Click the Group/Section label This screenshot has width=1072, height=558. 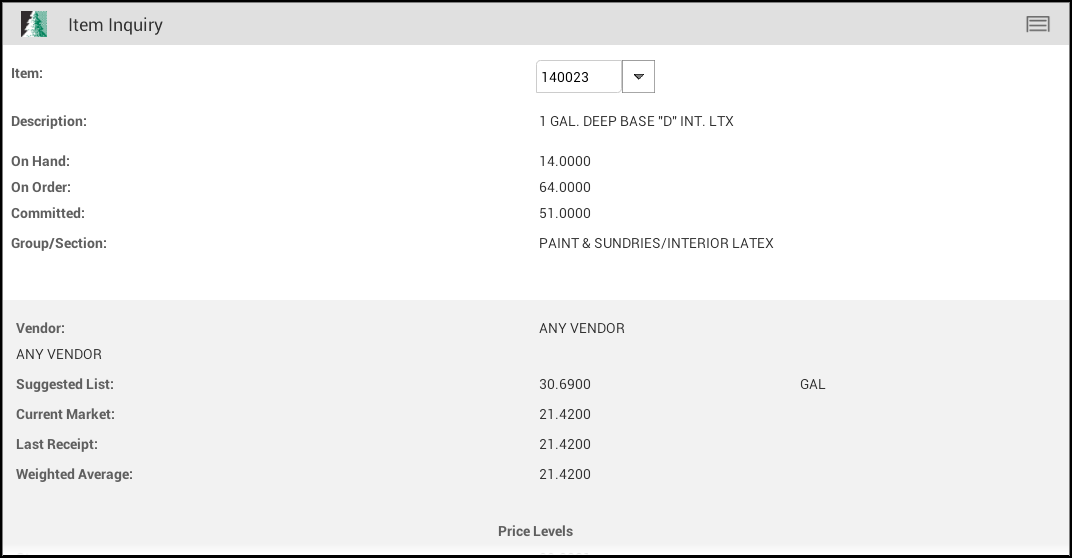59,243
